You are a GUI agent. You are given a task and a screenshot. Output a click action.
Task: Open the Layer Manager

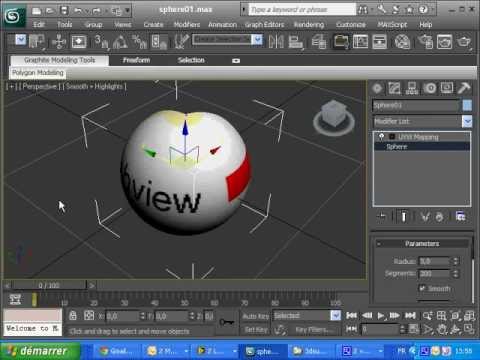(319, 42)
